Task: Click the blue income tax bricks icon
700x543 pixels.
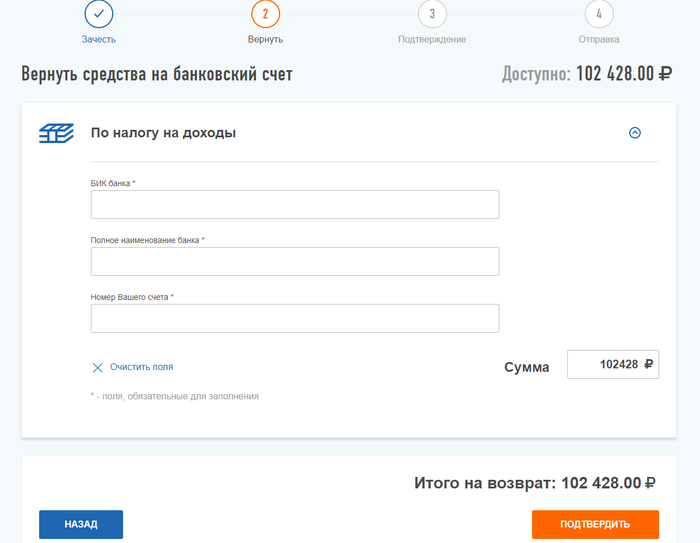Action: tap(56, 133)
